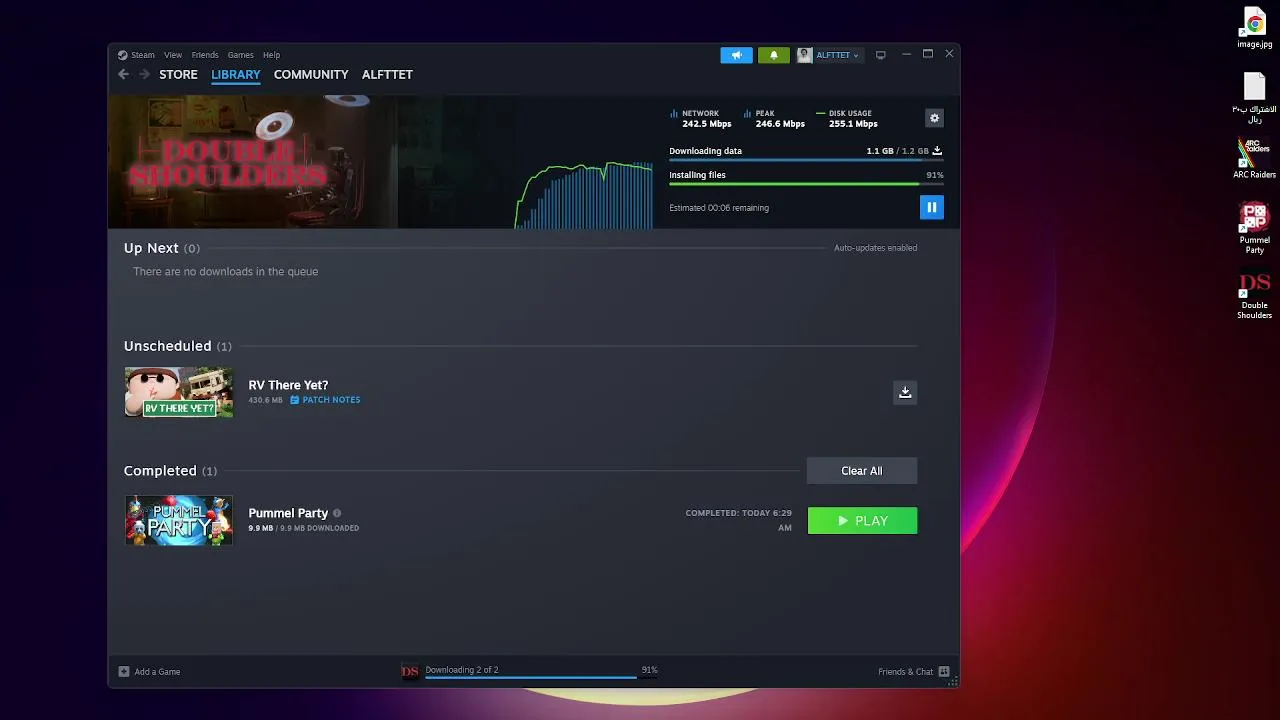1280x720 pixels.
Task: Switch to the LIBRARY tab
Action: [236, 74]
